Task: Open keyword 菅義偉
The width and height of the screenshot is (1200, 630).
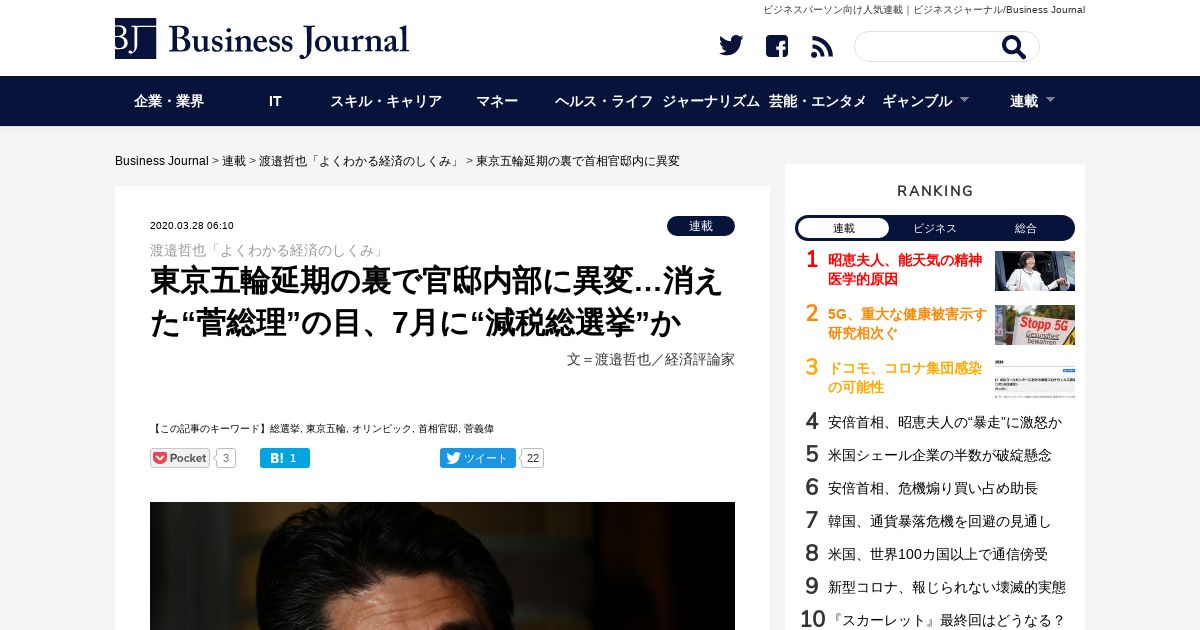Action: (479, 429)
